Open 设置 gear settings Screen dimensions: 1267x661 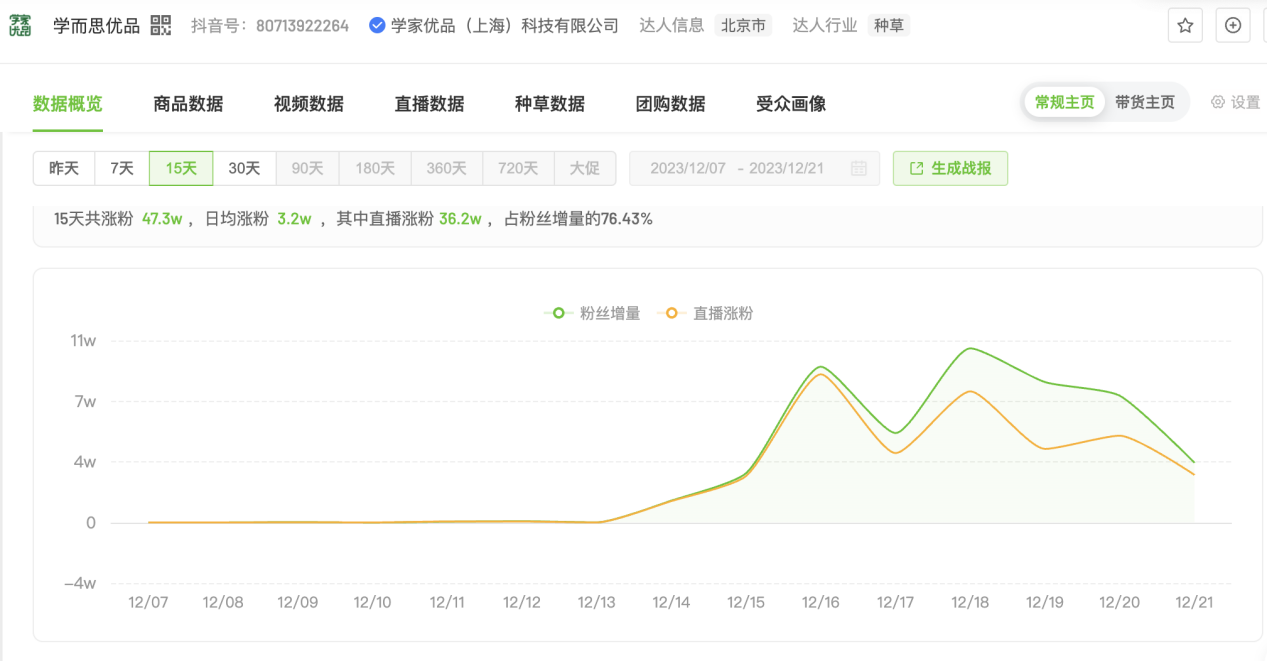click(1235, 103)
